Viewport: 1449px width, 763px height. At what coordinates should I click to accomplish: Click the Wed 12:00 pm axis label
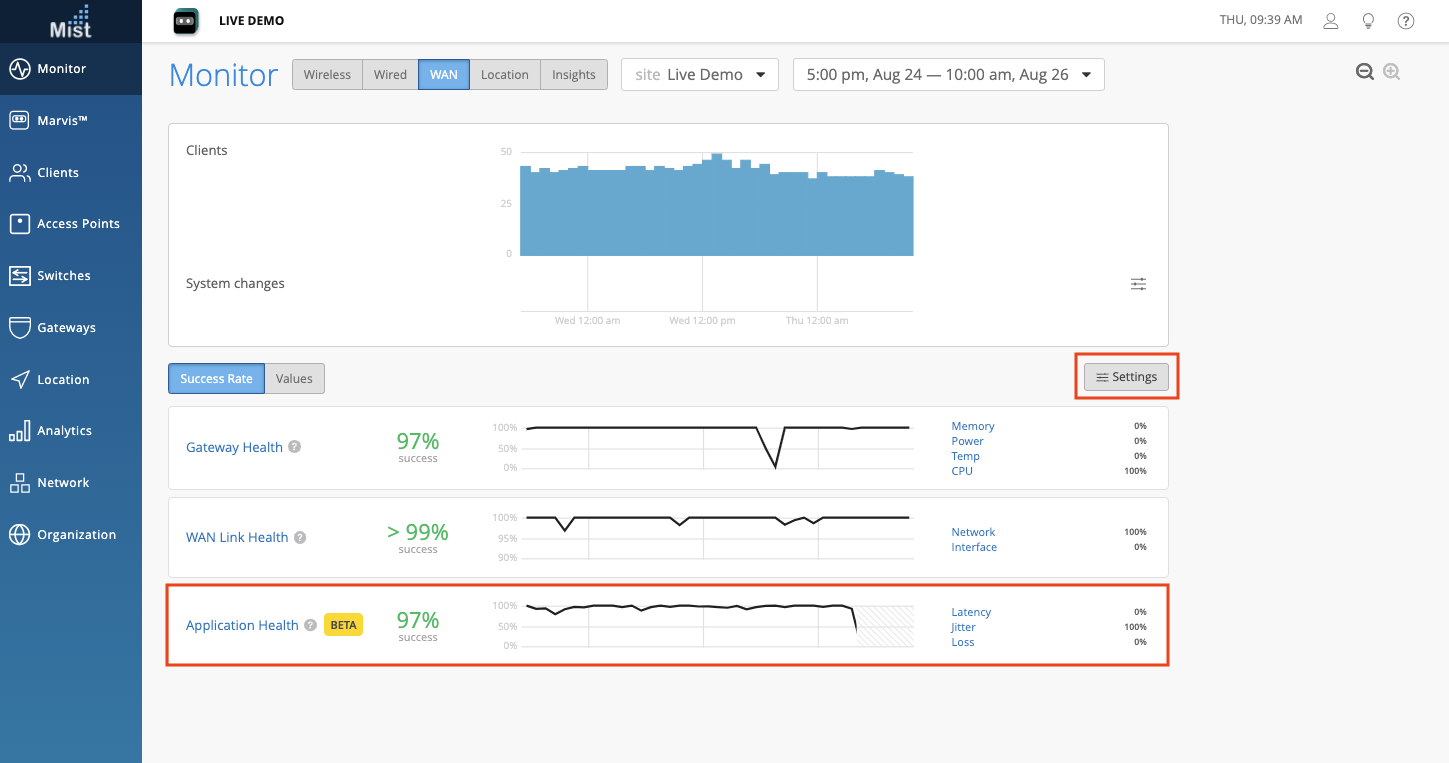pos(702,321)
